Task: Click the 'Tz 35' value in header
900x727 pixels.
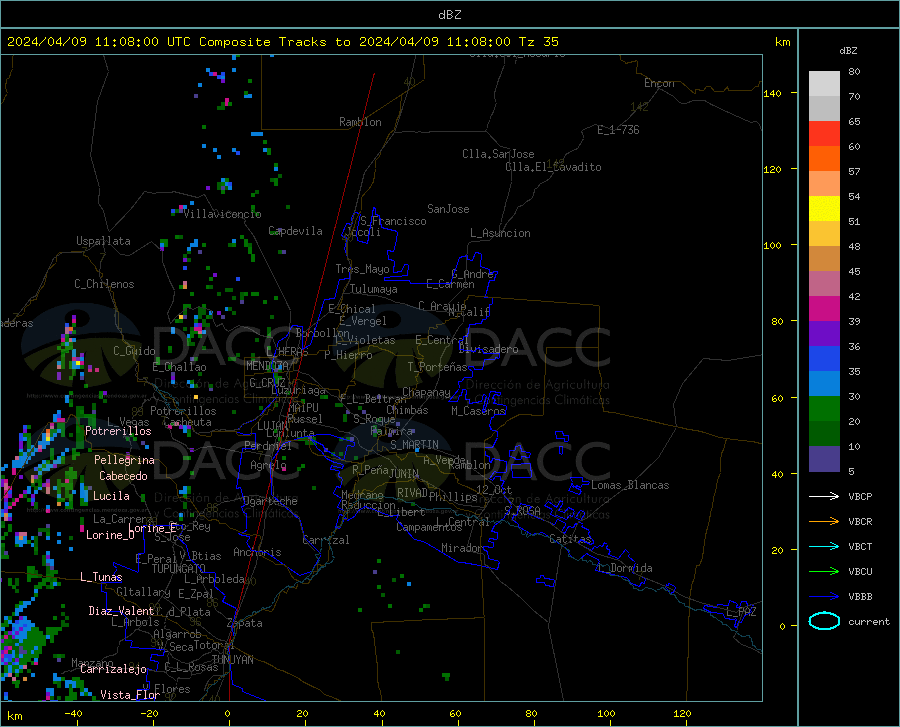Action: (x=538, y=42)
